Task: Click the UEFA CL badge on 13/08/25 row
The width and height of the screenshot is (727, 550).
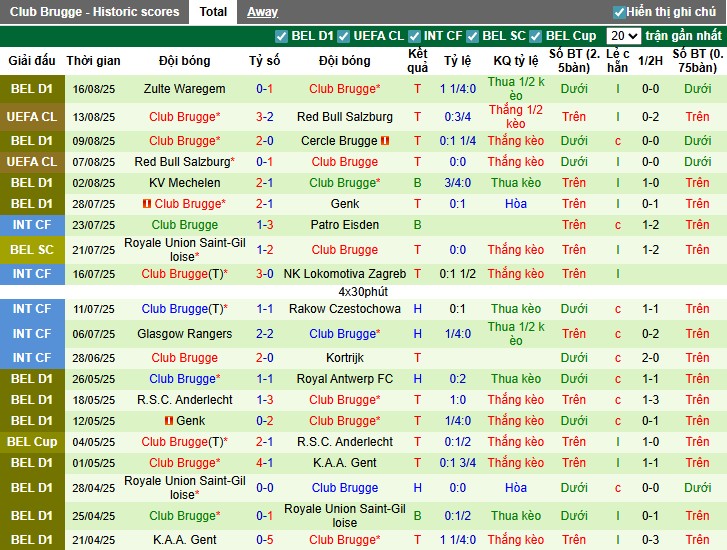Action: [x=32, y=117]
